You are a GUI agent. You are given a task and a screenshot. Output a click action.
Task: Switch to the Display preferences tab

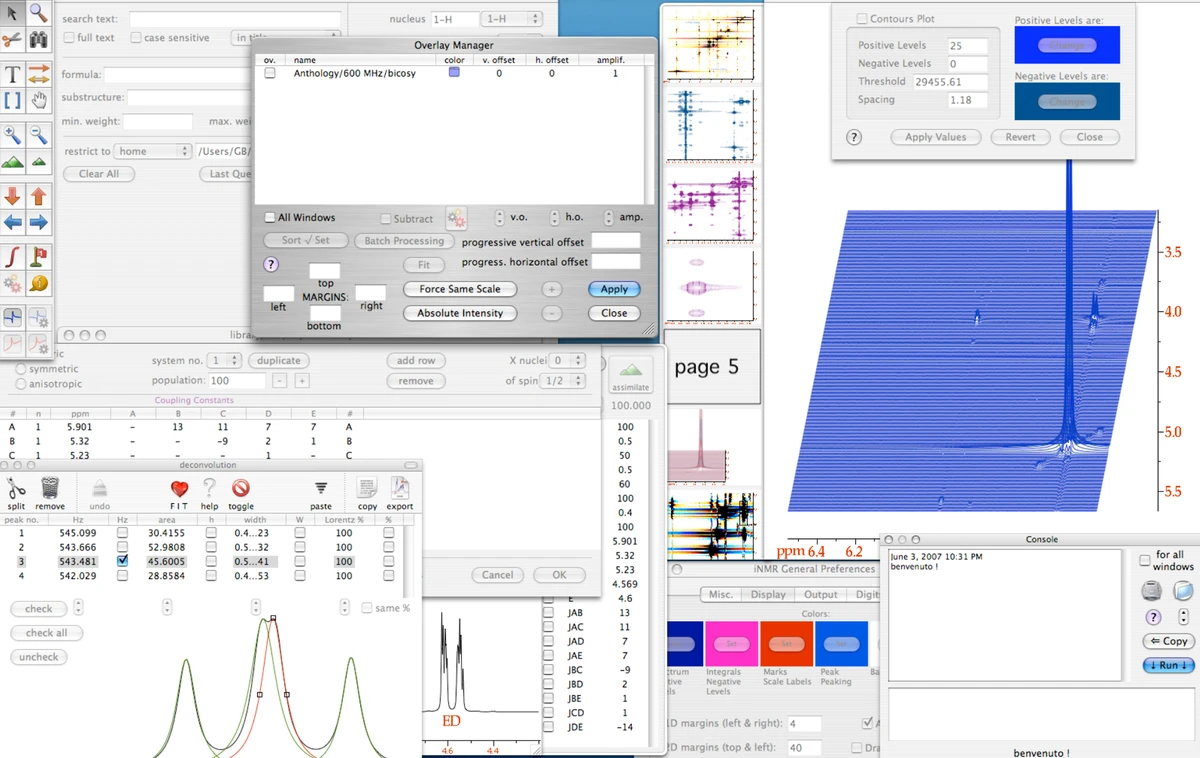point(768,594)
